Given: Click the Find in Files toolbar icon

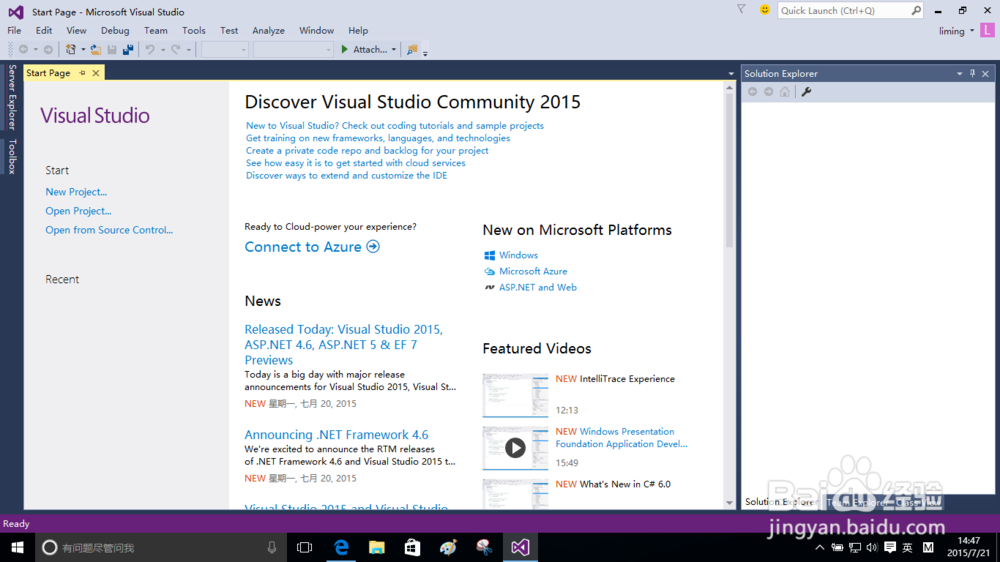Looking at the screenshot, I should pyautogui.click(x=412, y=49).
